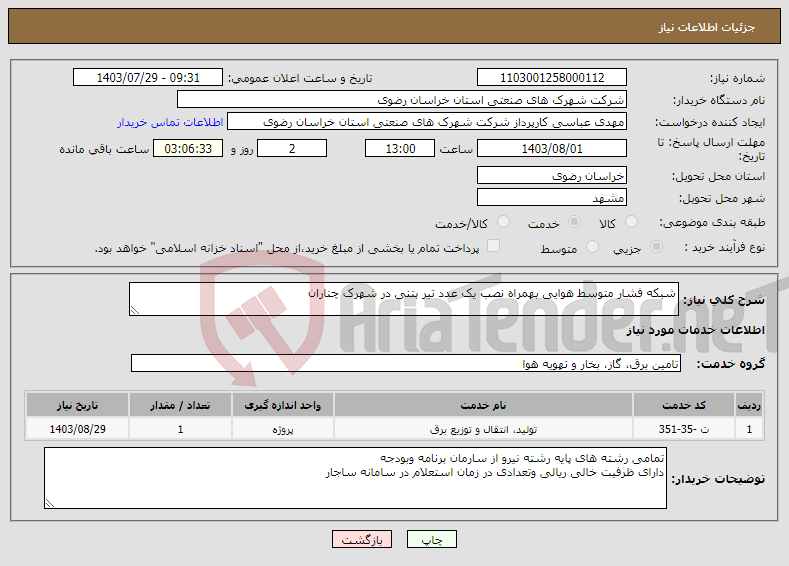The height and width of the screenshot is (566, 789).
Task: Click the service group field تامین برق، گاز
Action: [406, 363]
